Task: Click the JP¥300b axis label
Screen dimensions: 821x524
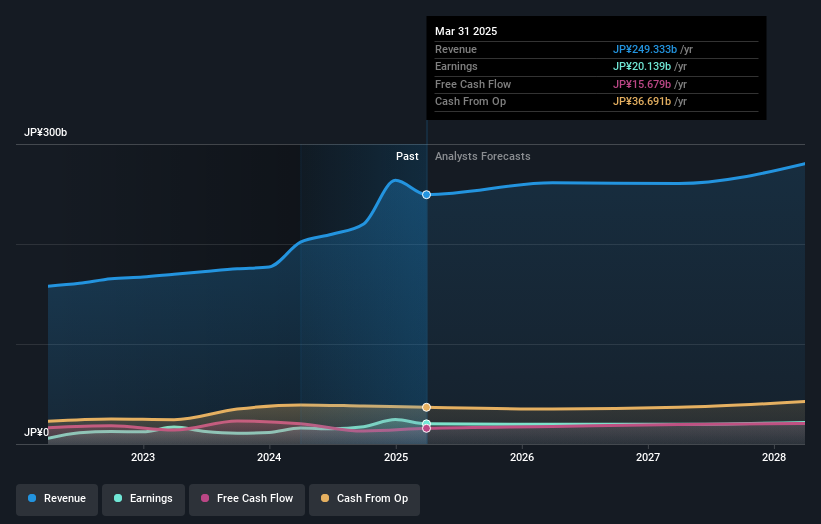Action: [x=46, y=132]
